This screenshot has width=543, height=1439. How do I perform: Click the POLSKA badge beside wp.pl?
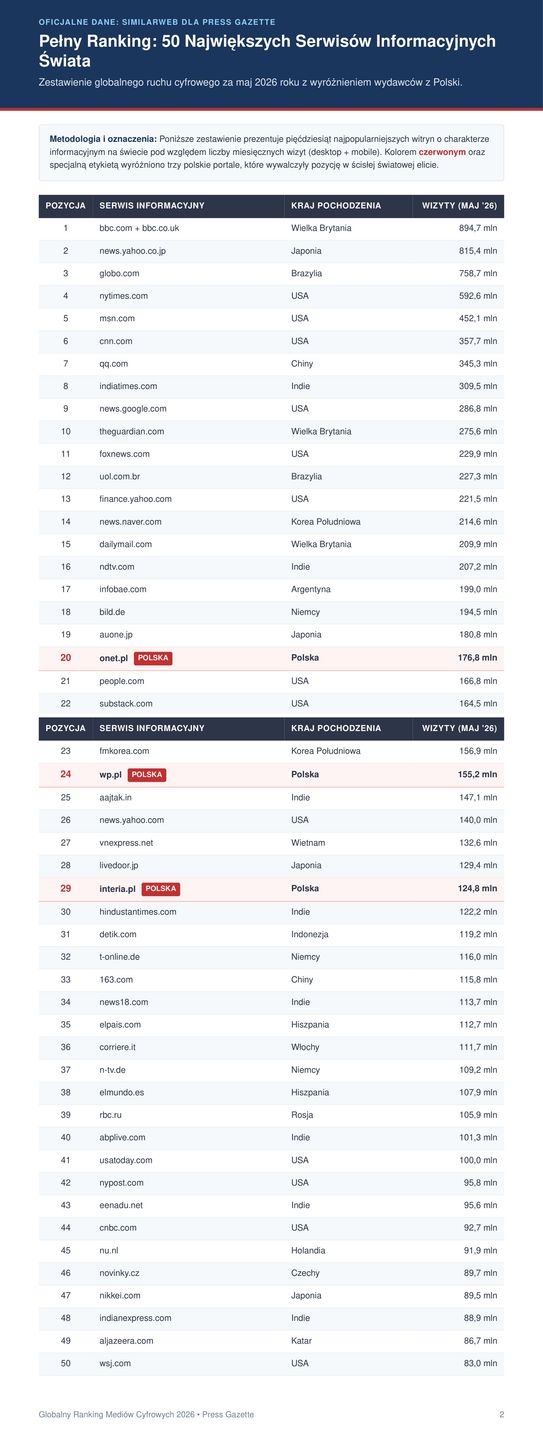(147, 775)
